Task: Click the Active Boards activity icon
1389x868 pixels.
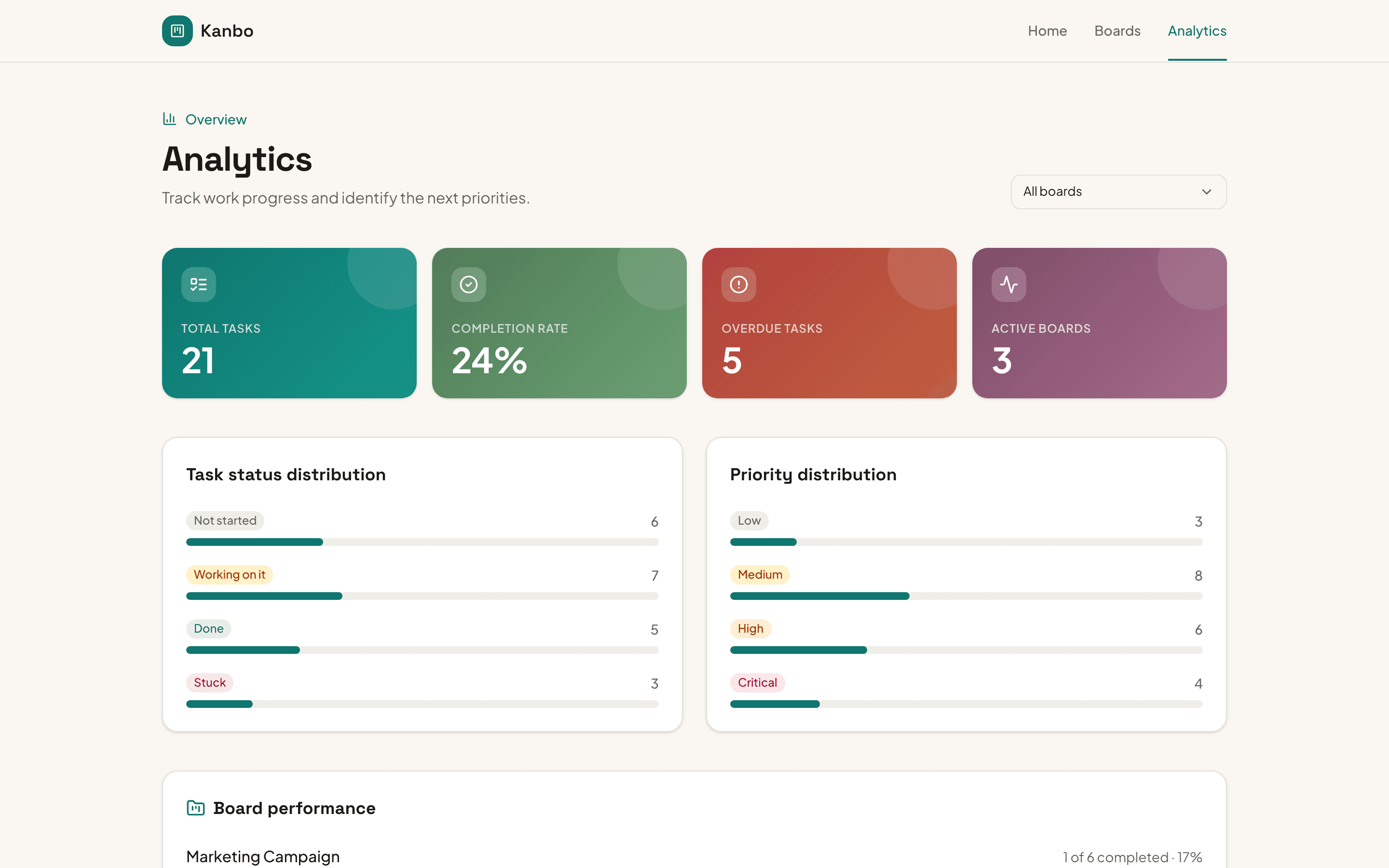Action: 1008,284
